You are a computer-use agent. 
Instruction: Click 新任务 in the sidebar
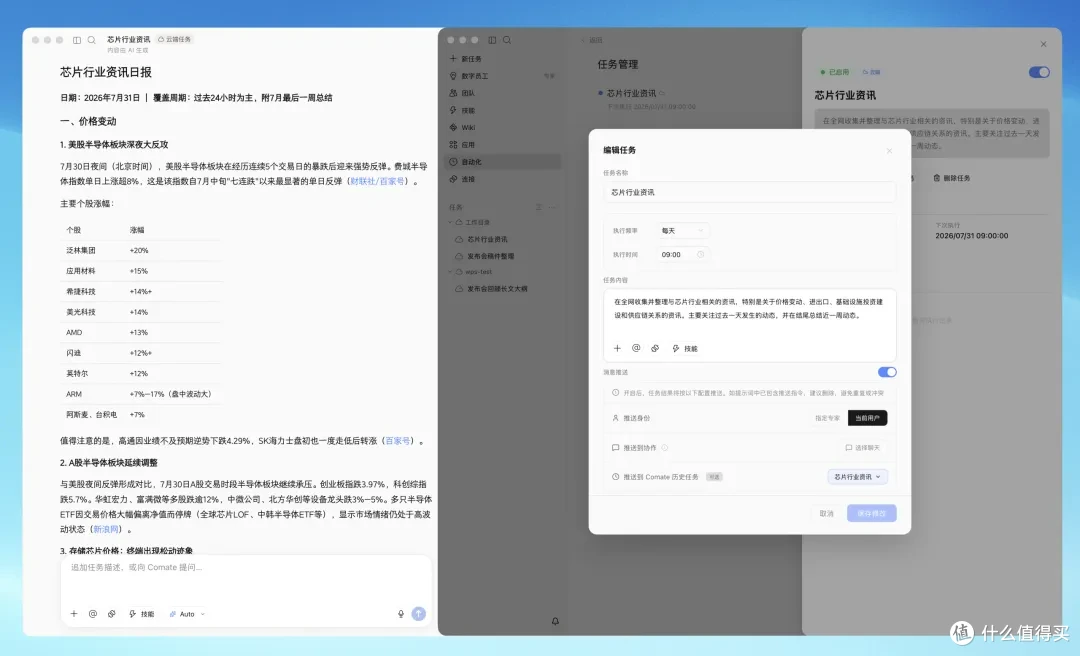503,59
